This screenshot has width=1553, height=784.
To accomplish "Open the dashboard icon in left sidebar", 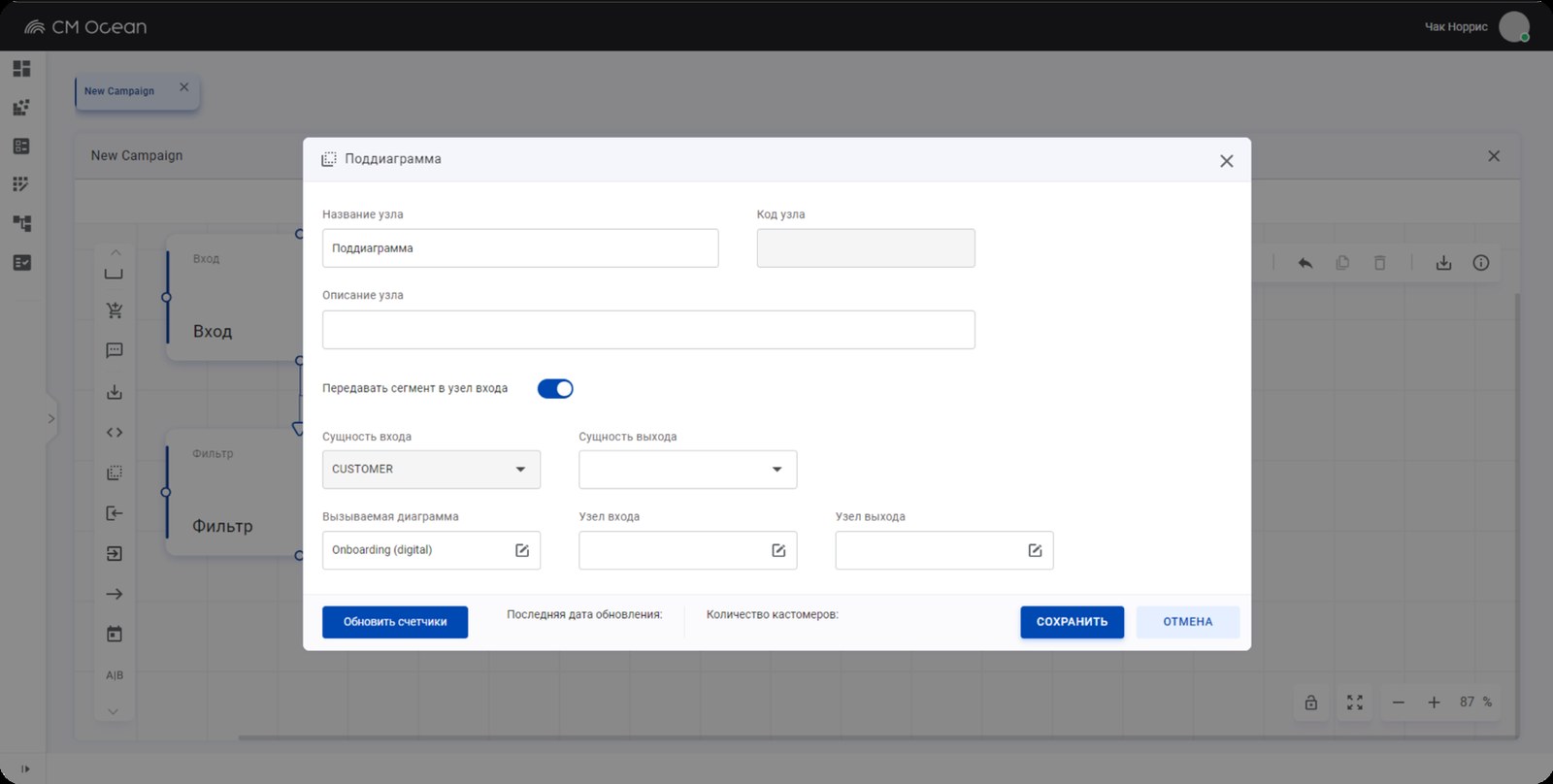I will 21,68.
